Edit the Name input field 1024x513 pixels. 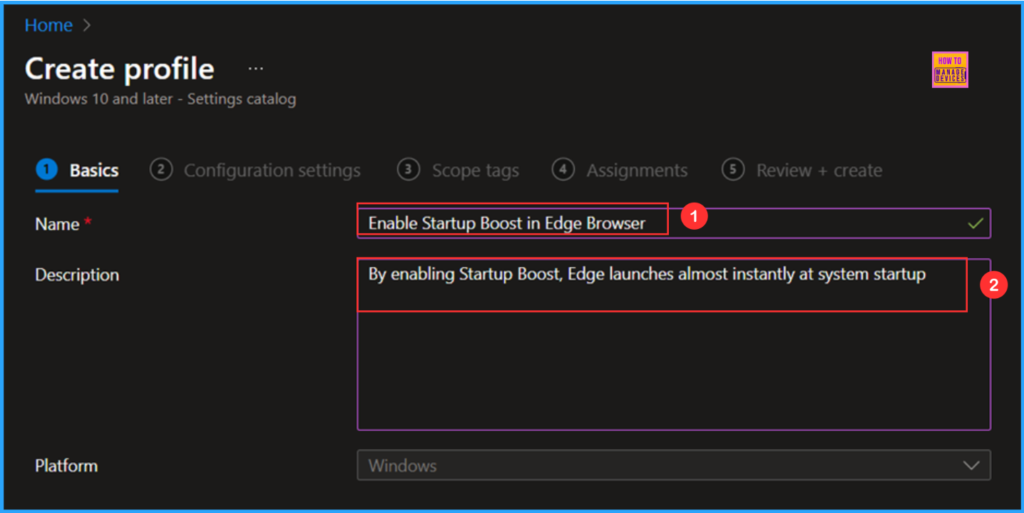point(674,223)
